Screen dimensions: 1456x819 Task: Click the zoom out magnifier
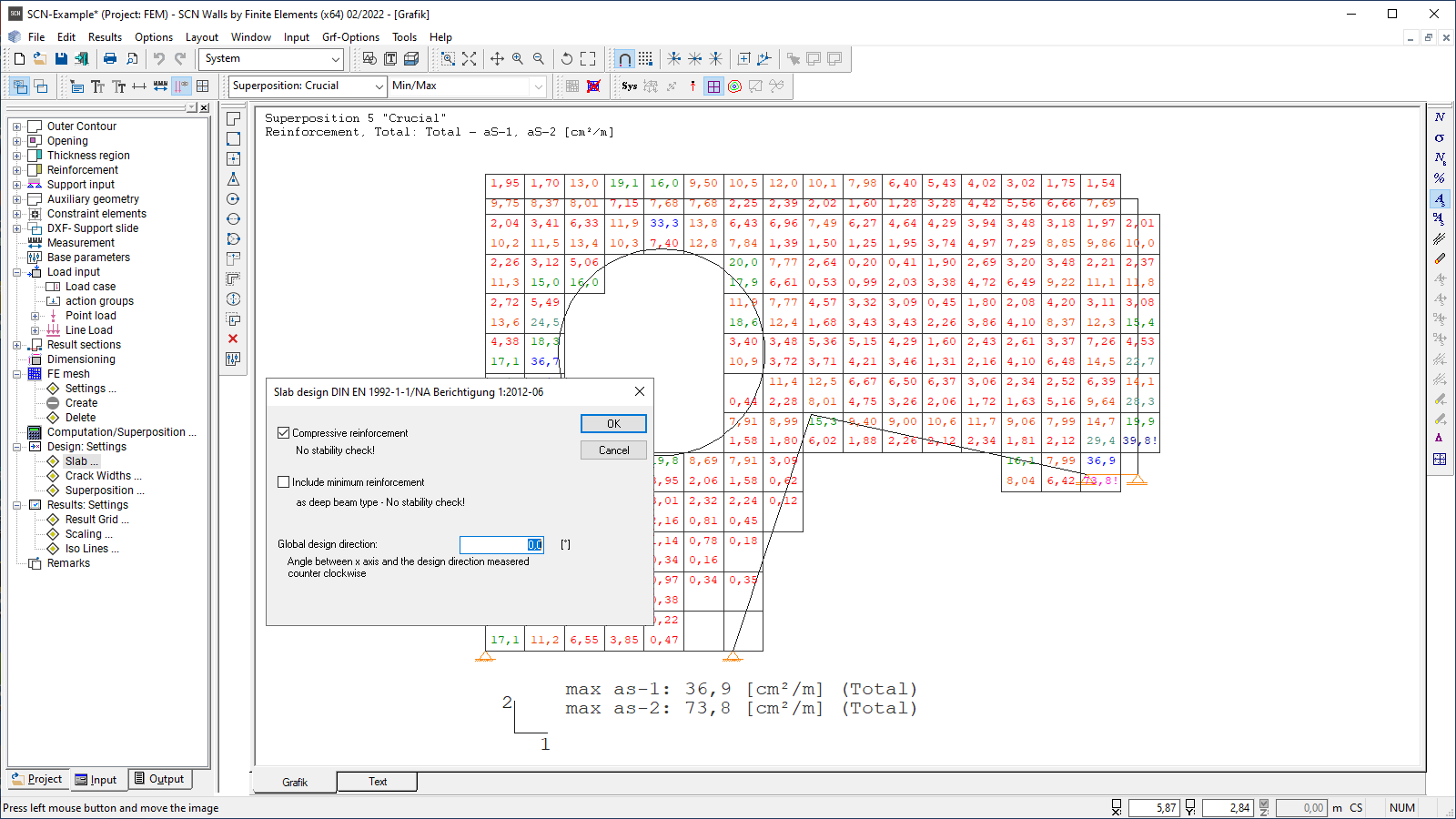539,58
